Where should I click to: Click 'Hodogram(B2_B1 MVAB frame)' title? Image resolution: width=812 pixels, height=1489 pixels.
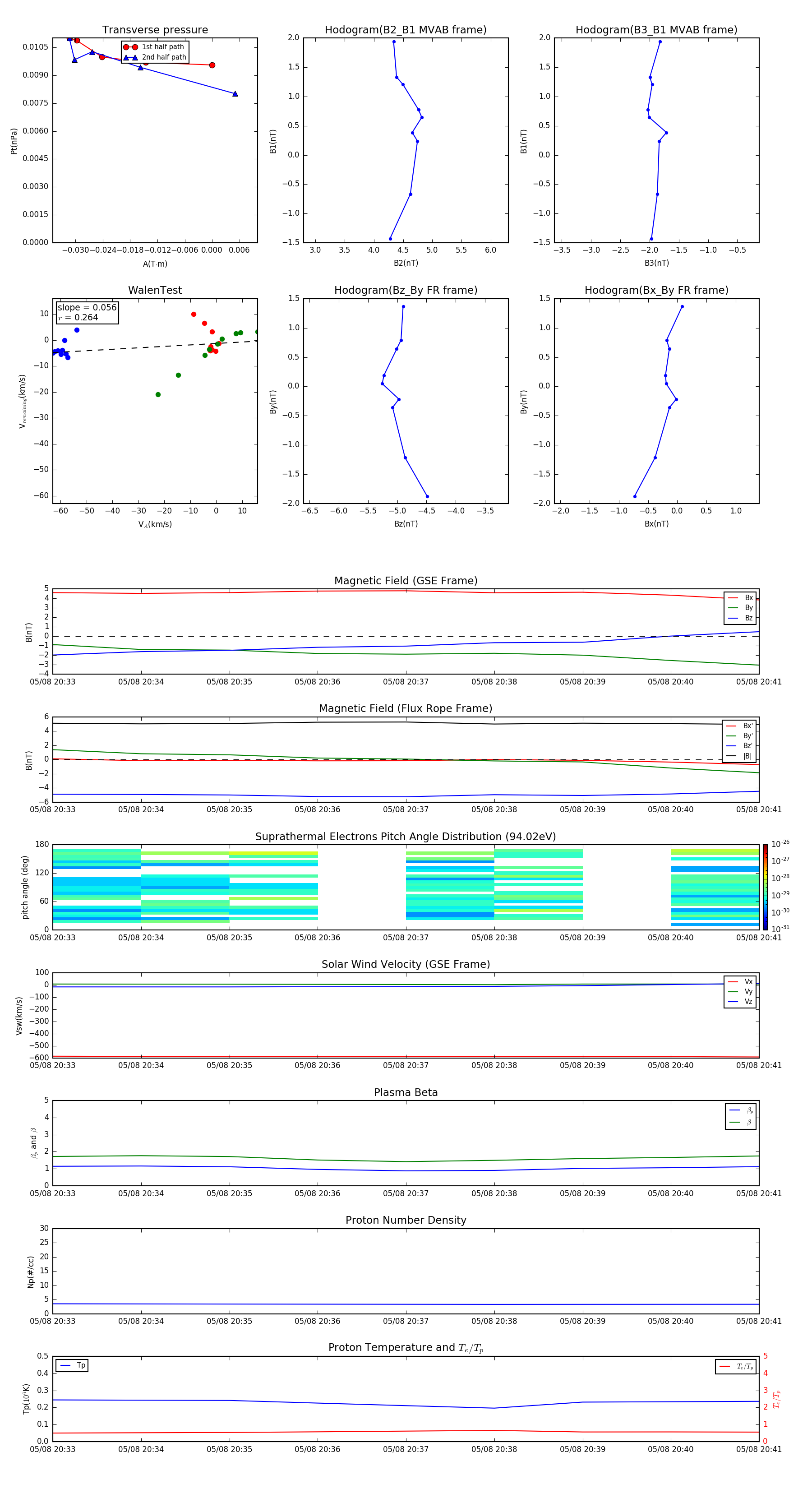406,29
